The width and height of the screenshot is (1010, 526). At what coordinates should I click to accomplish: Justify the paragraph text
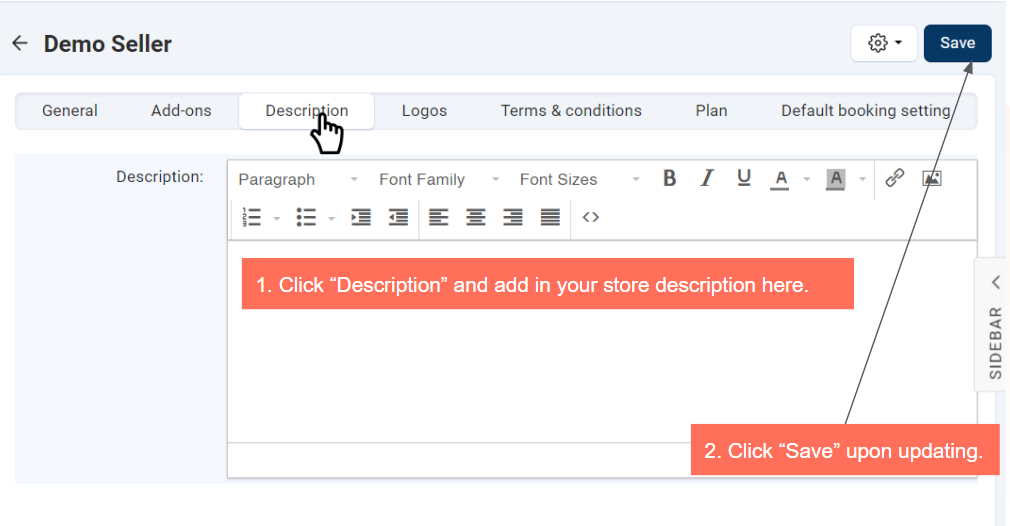point(550,217)
